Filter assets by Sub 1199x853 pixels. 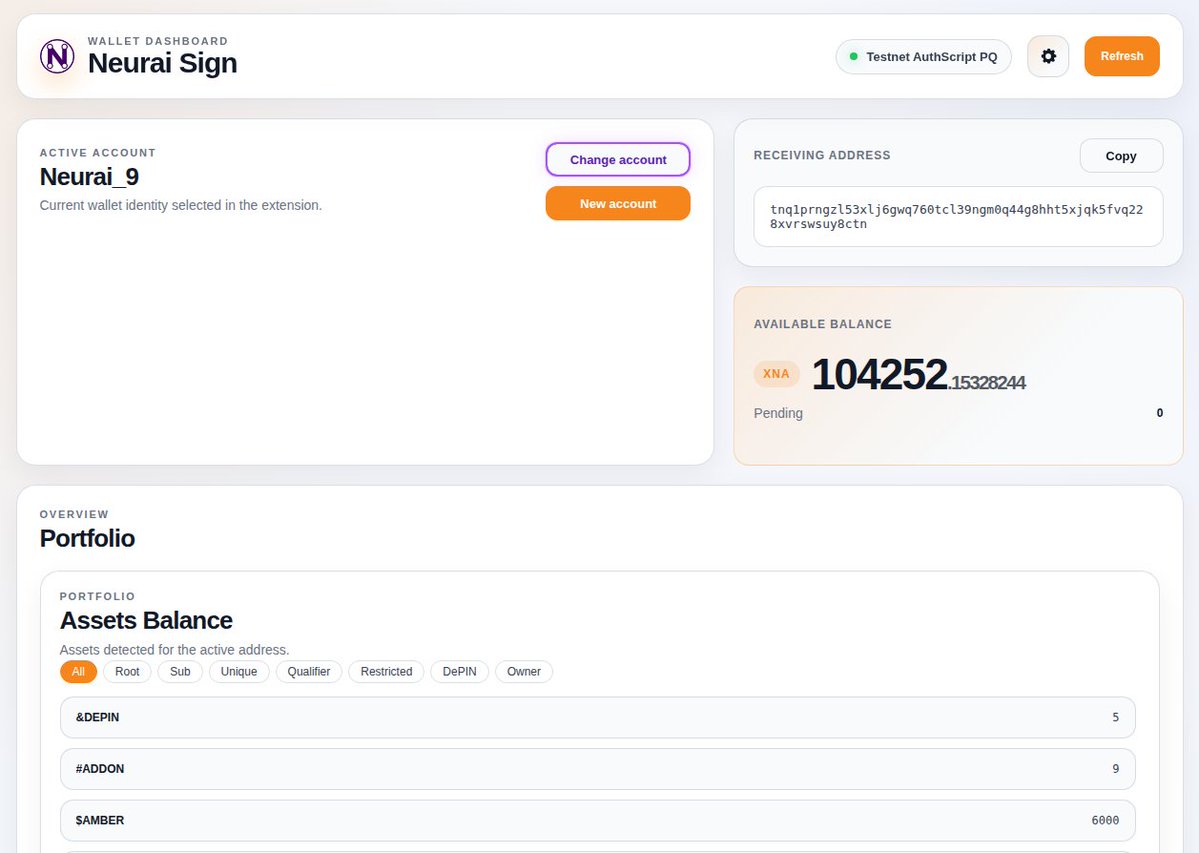tap(180, 671)
